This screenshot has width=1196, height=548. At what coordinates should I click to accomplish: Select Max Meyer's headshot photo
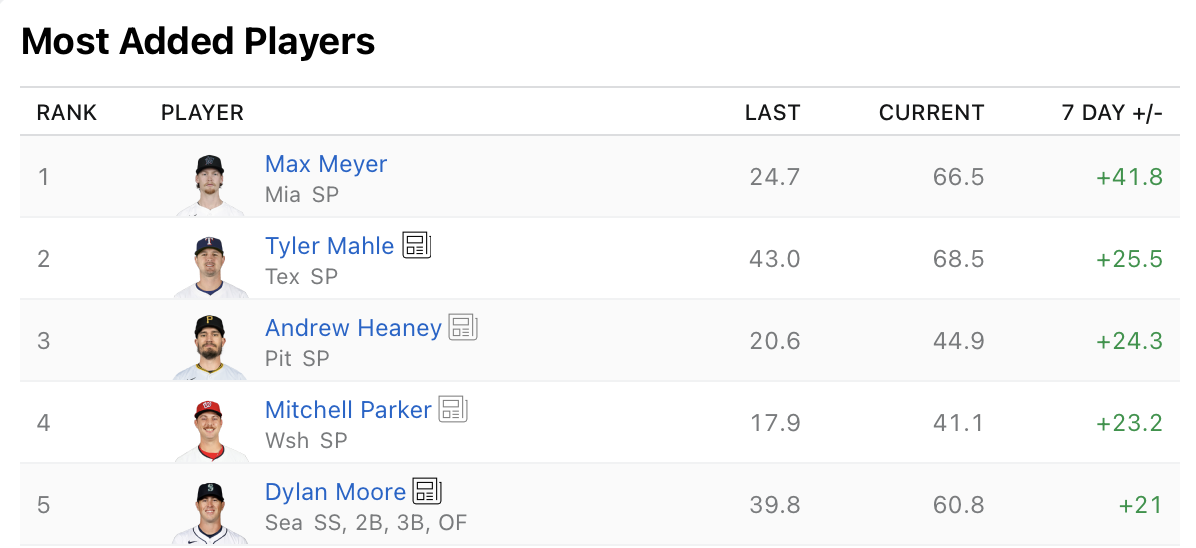coord(210,184)
